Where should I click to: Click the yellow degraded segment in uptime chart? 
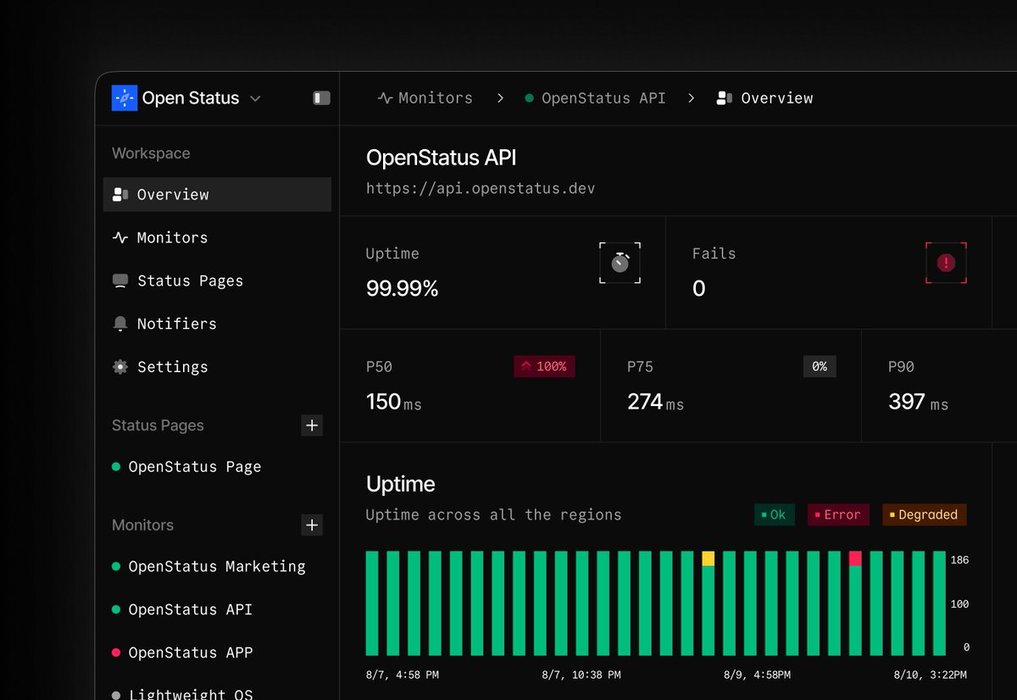[x=708, y=559]
